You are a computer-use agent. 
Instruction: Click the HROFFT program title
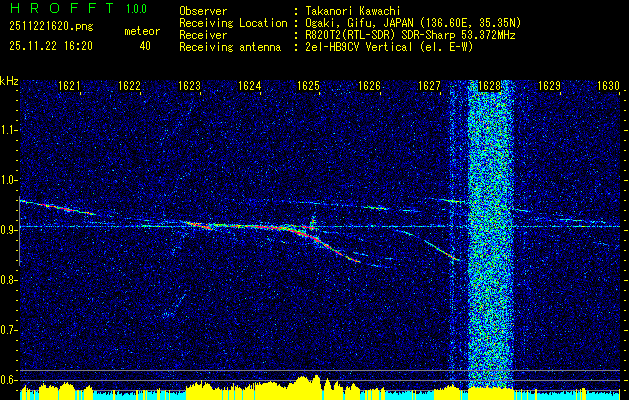coord(62,8)
